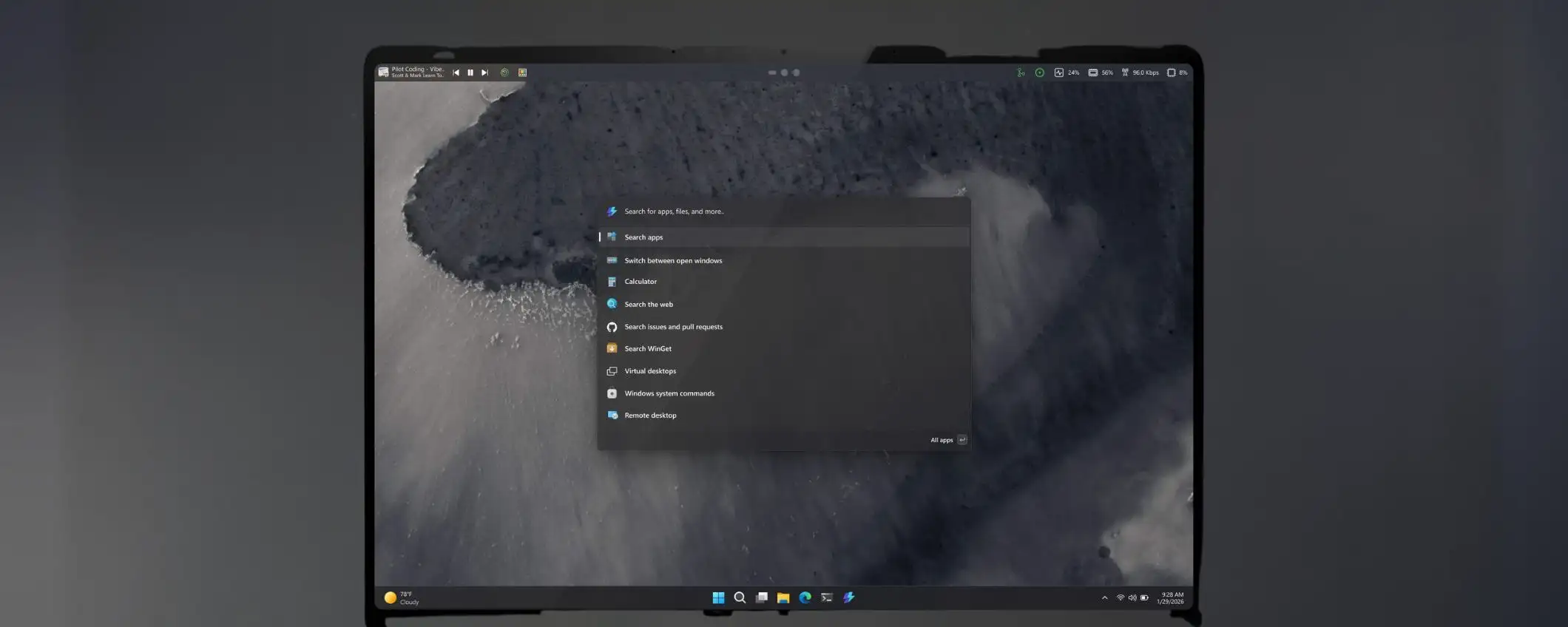Click the battery icon in system tray
This screenshot has height=627, width=1568.
(1144, 598)
